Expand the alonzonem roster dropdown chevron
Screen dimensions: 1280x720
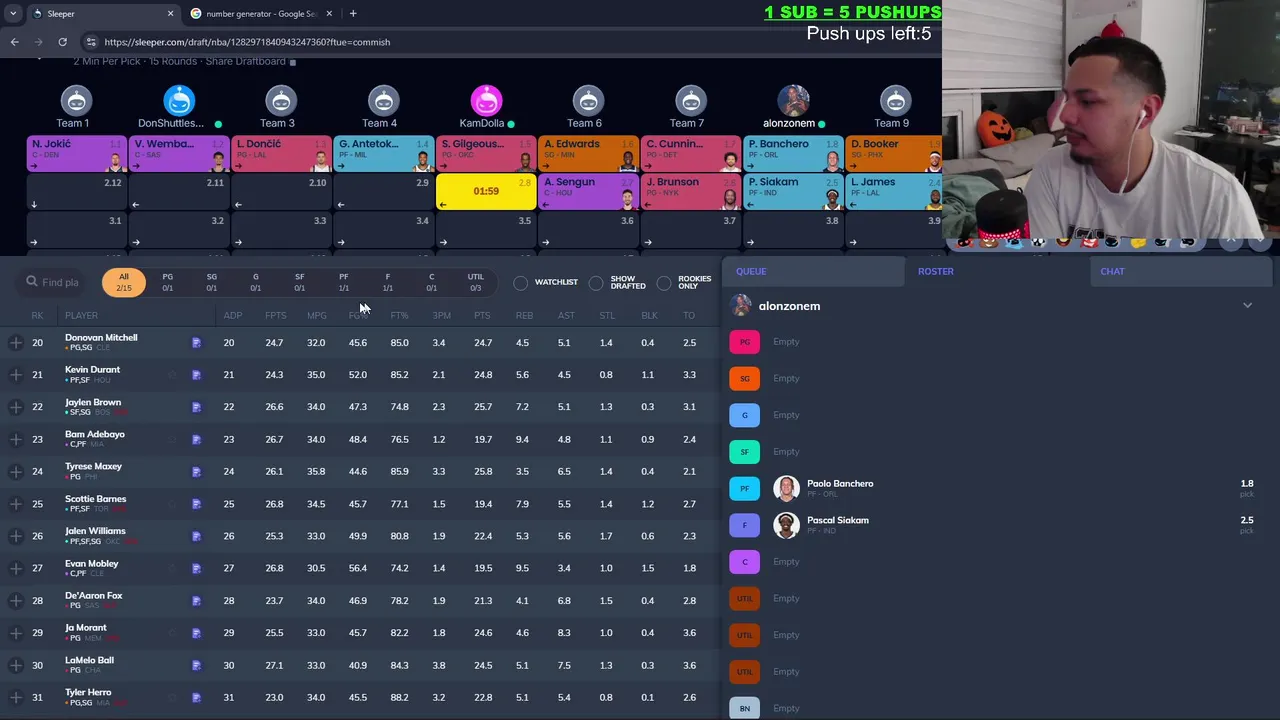click(1247, 306)
